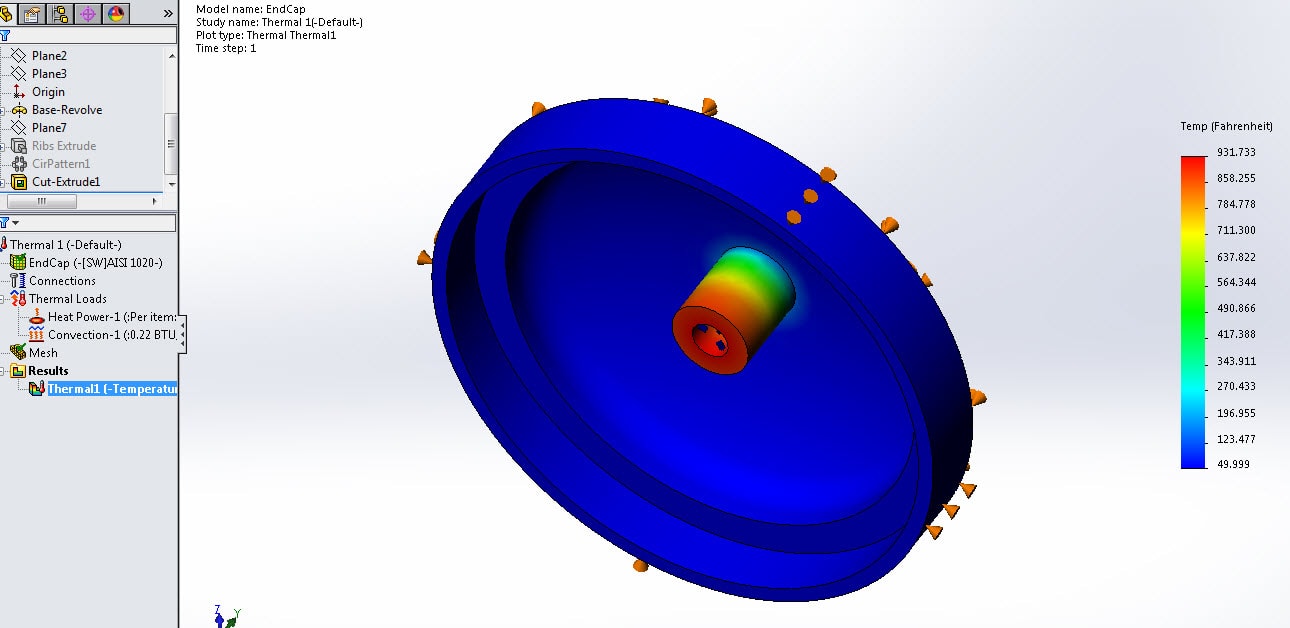Click the feature tree scroll down arrow
Image resolution: width=1290 pixels, height=628 pixels.
click(171, 184)
